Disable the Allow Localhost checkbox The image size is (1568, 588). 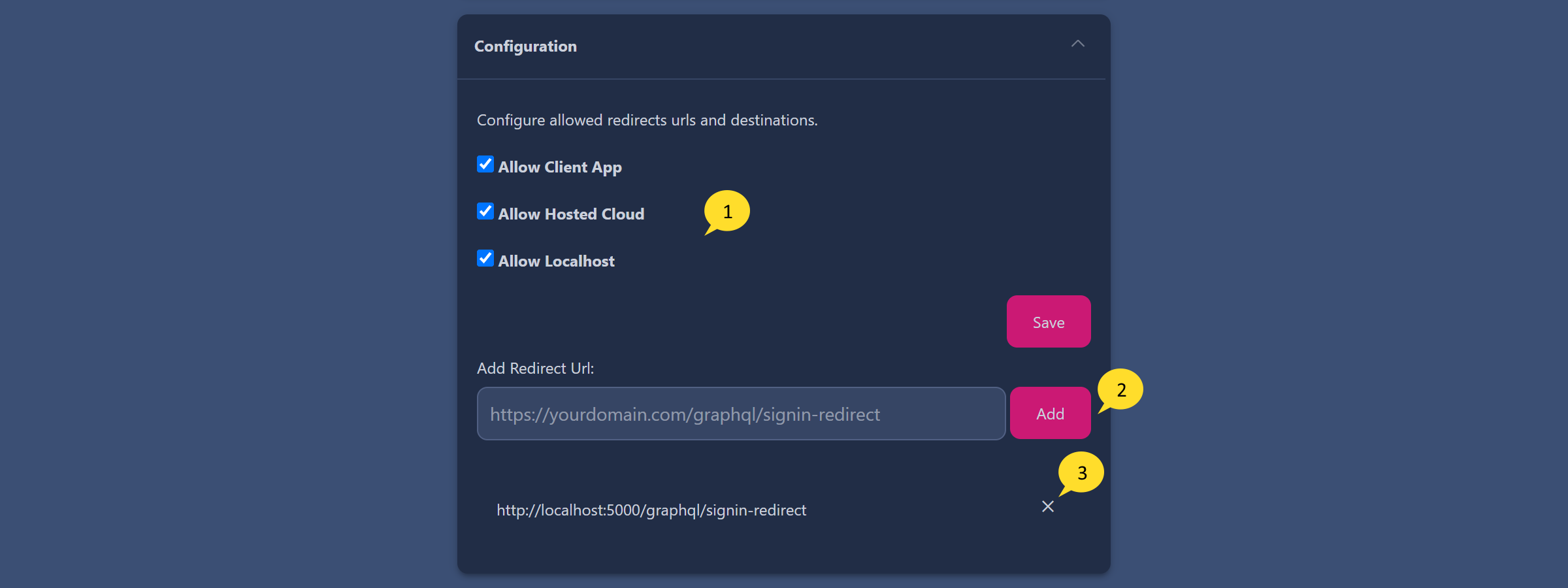click(485, 258)
